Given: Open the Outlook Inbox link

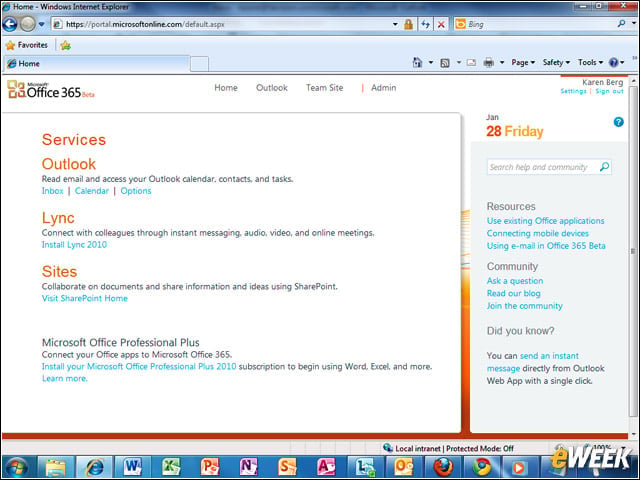Looking at the screenshot, I should coord(52,191).
